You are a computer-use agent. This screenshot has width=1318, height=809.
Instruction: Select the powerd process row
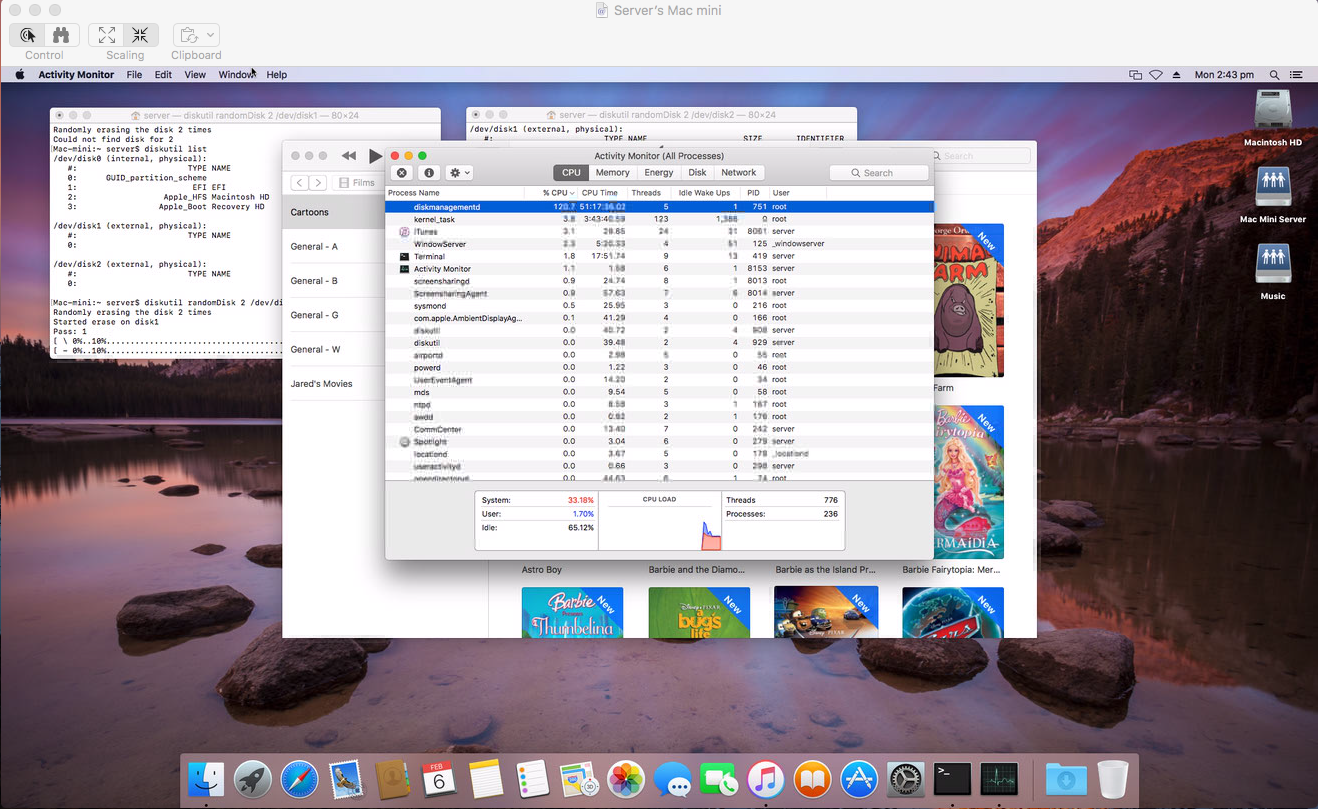(x=659, y=368)
